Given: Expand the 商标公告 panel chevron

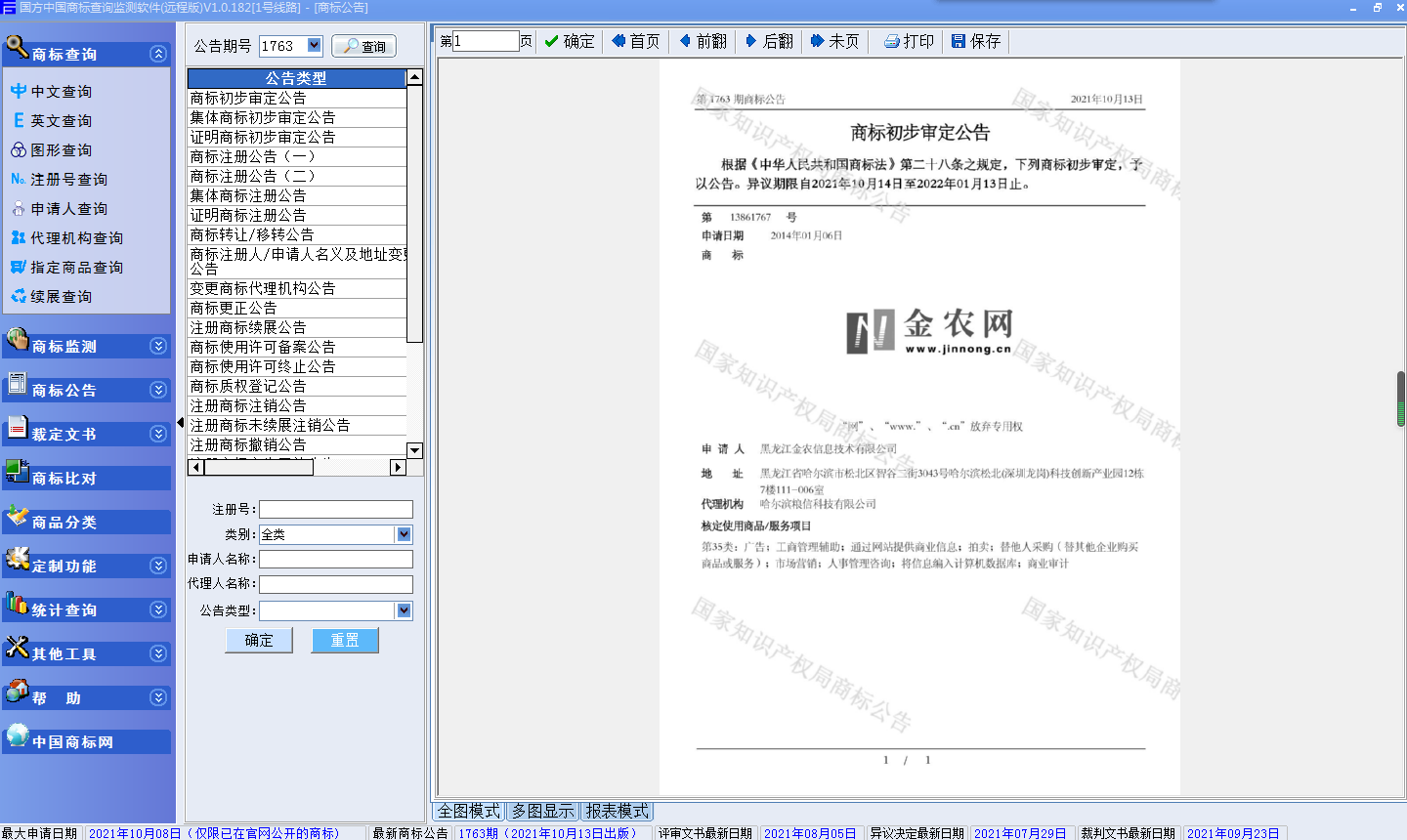Looking at the screenshot, I should tap(158, 390).
